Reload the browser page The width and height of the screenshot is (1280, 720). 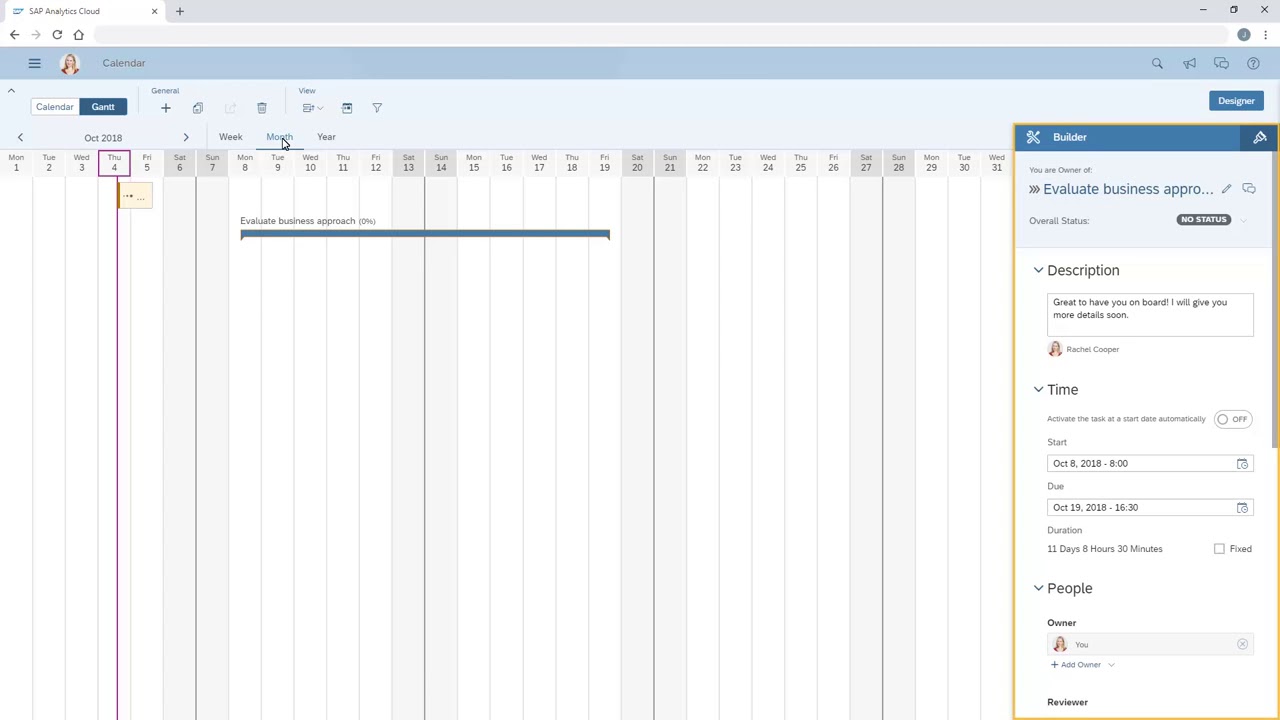click(57, 35)
